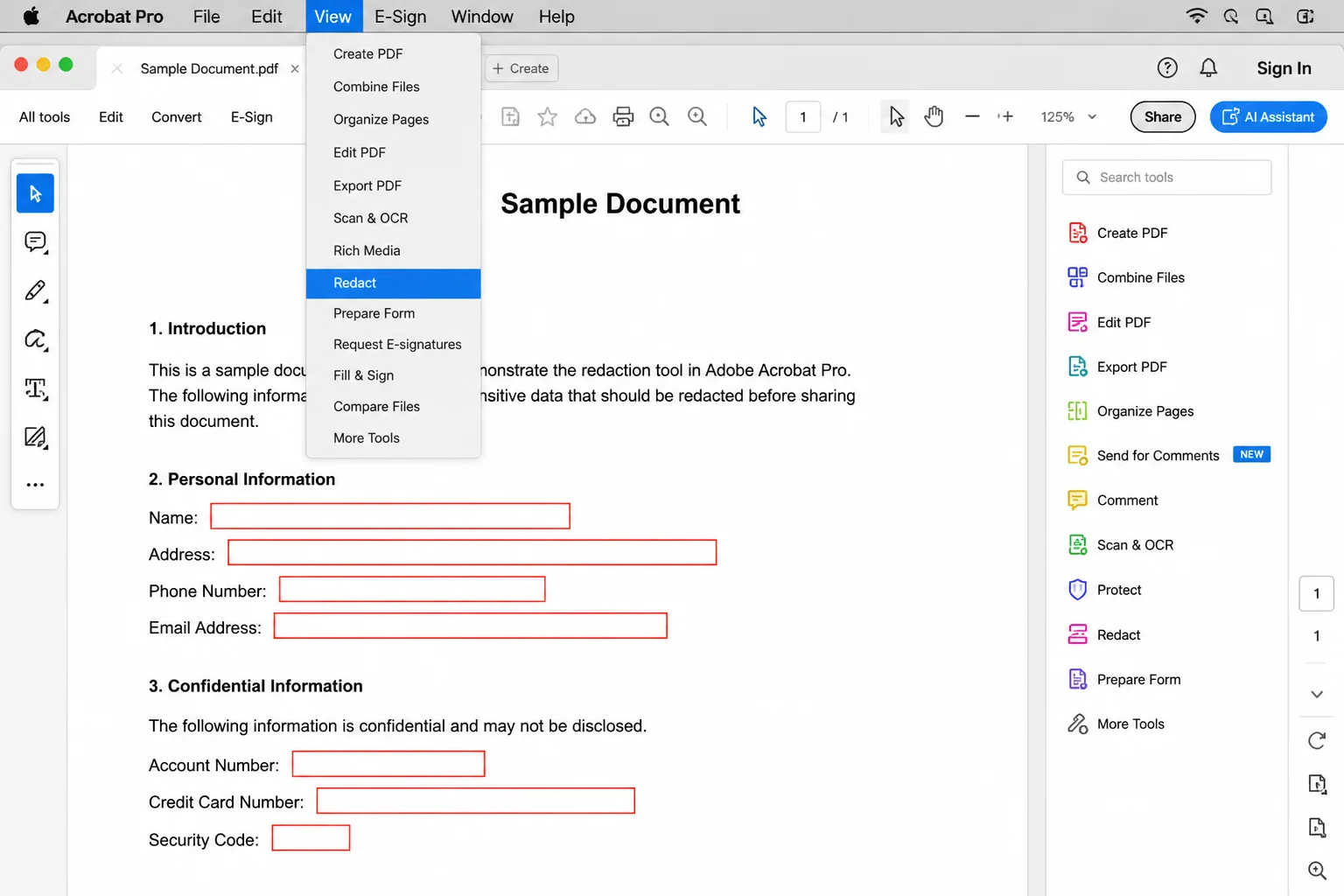Close the Sample Document.pdf tab
This screenshot has width=1344, height=896.
point(295,69)
